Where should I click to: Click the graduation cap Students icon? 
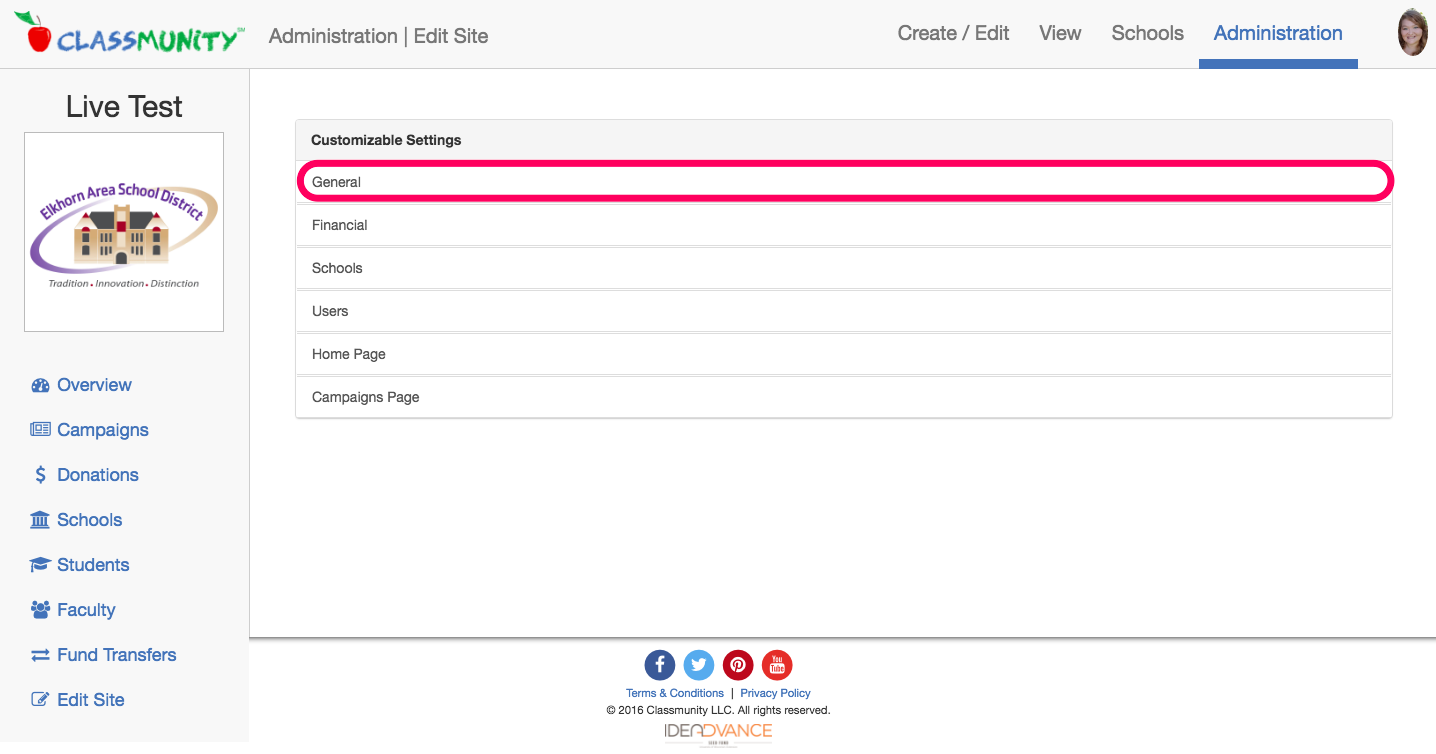38,564
